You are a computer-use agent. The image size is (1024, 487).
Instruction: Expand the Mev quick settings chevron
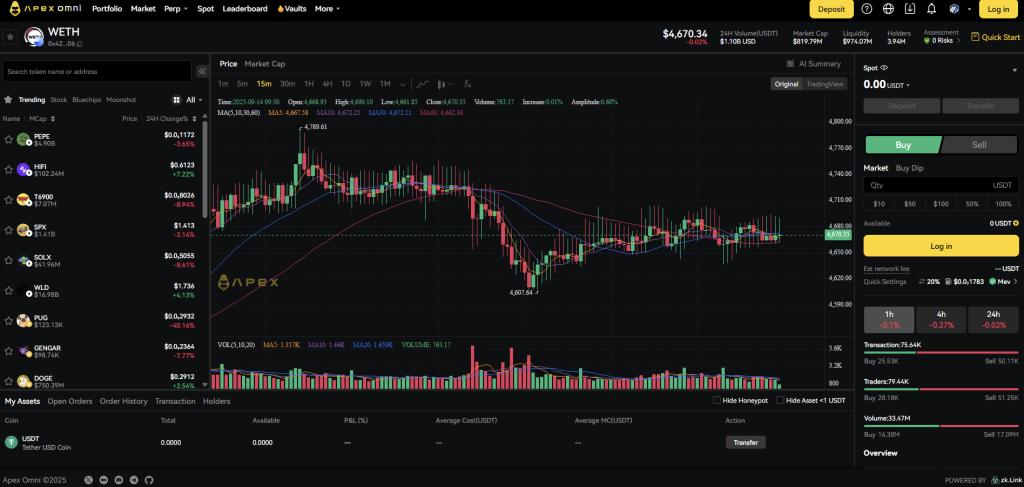pyautogui.click(x=1015, y=281)
